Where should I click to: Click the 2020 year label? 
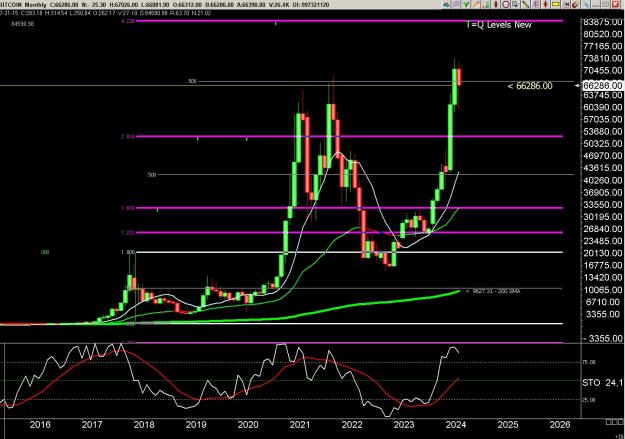pyautogui.click(x=248, y=425)
